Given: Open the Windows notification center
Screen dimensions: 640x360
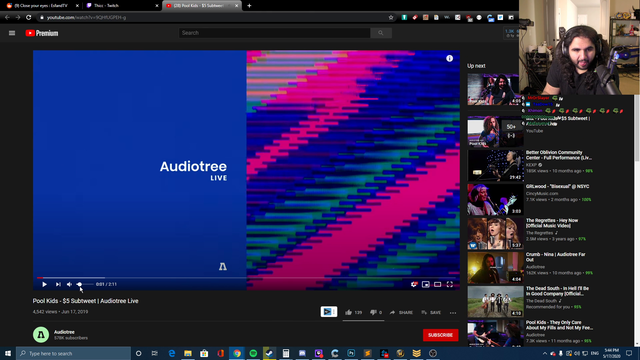Looking at the screenshot, I should tap(629, 353).
